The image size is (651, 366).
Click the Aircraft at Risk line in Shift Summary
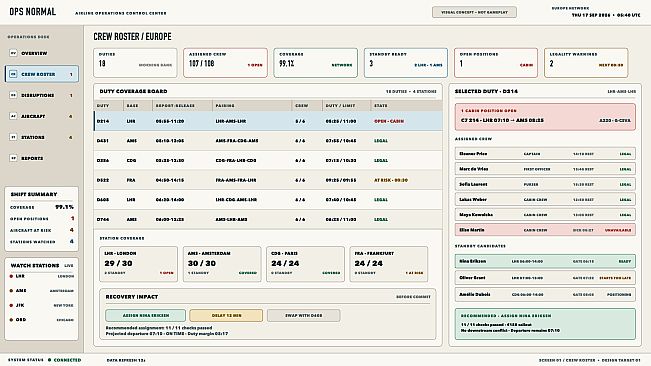(42, 230)
